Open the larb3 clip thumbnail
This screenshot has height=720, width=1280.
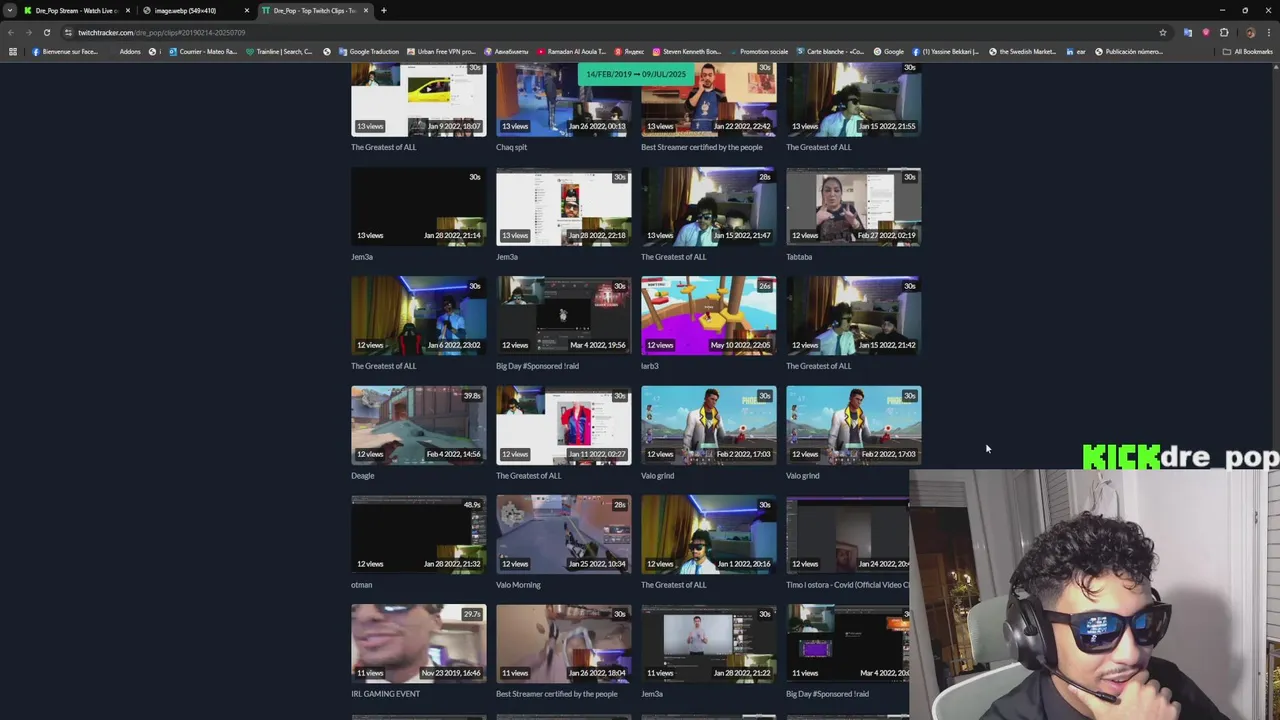(708, 315)
